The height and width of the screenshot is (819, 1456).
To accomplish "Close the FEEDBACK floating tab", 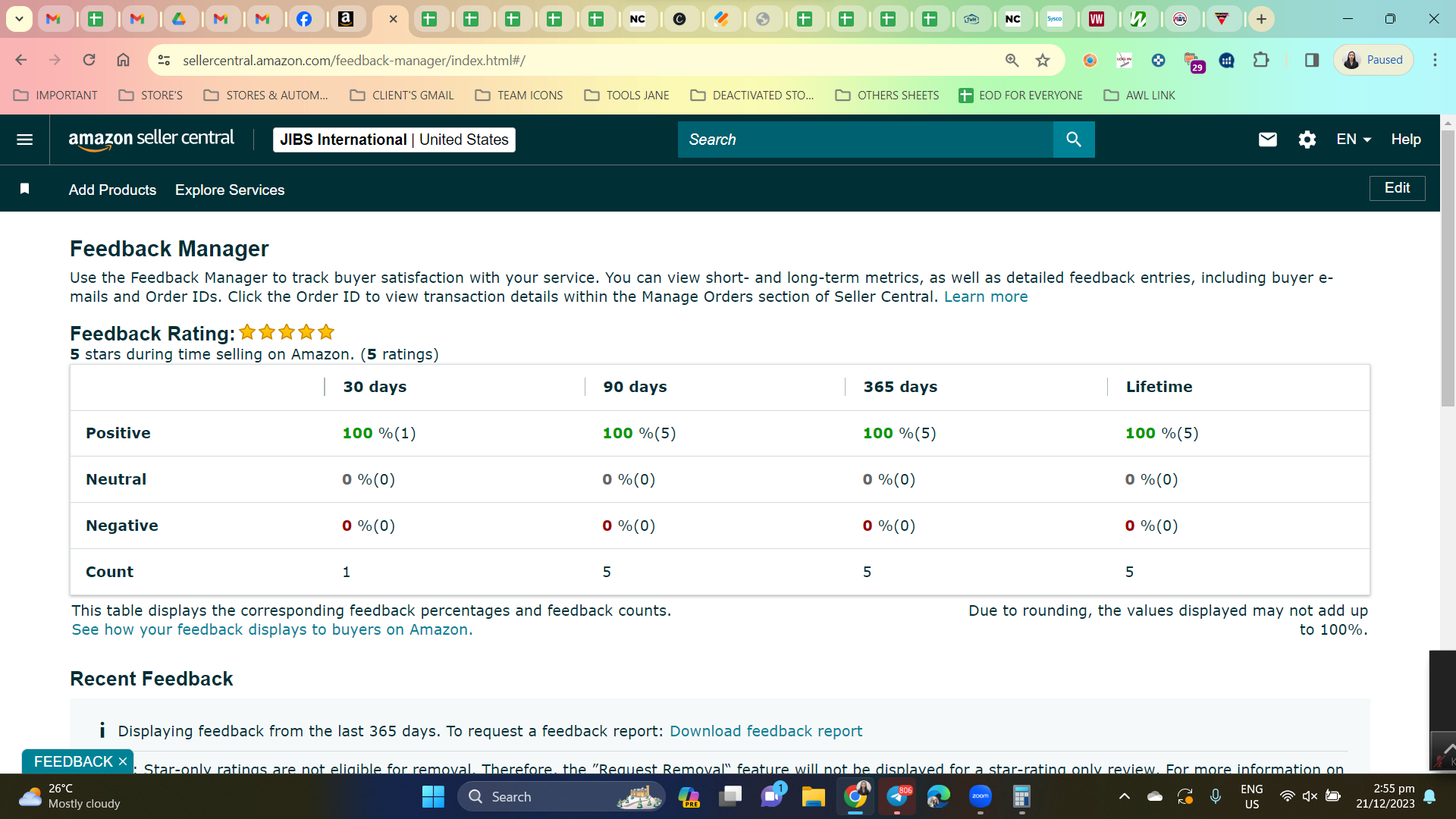I will [123, 761].
